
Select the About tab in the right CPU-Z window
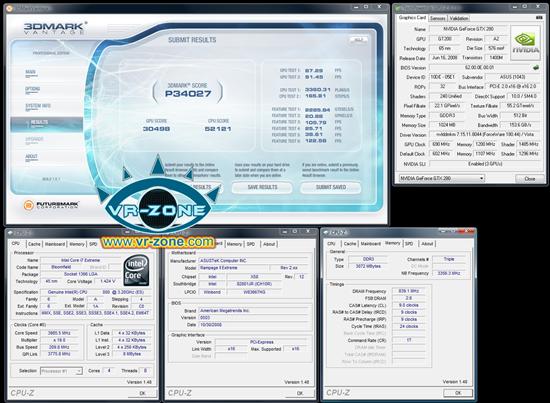427,243
